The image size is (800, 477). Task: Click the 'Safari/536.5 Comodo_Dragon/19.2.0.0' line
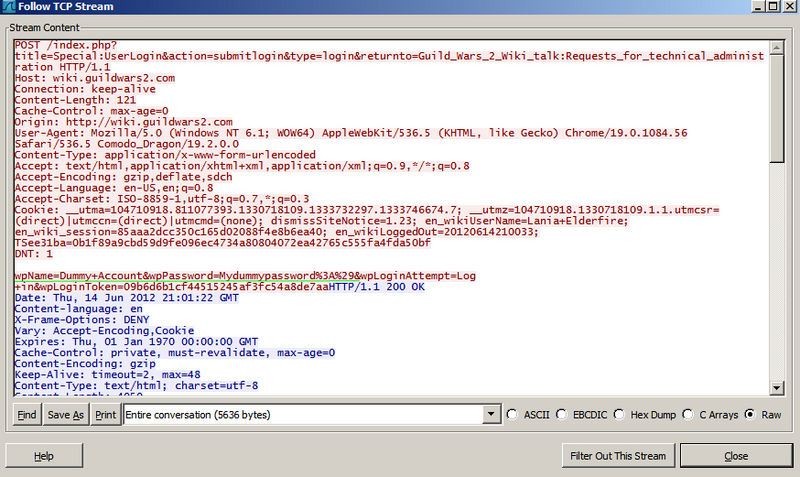coord(127,144)
